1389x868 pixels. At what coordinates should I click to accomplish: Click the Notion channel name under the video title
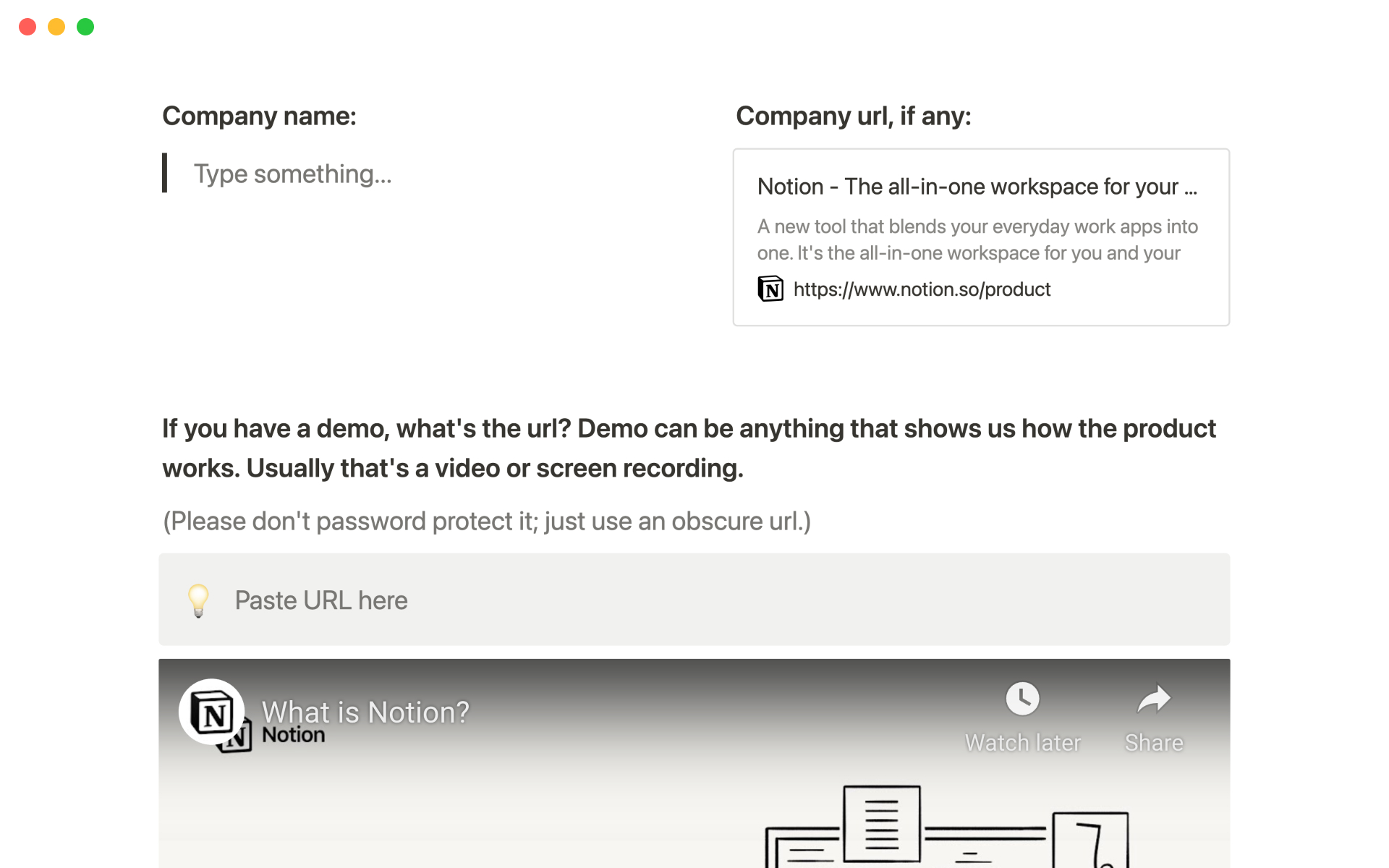(293, 735)
